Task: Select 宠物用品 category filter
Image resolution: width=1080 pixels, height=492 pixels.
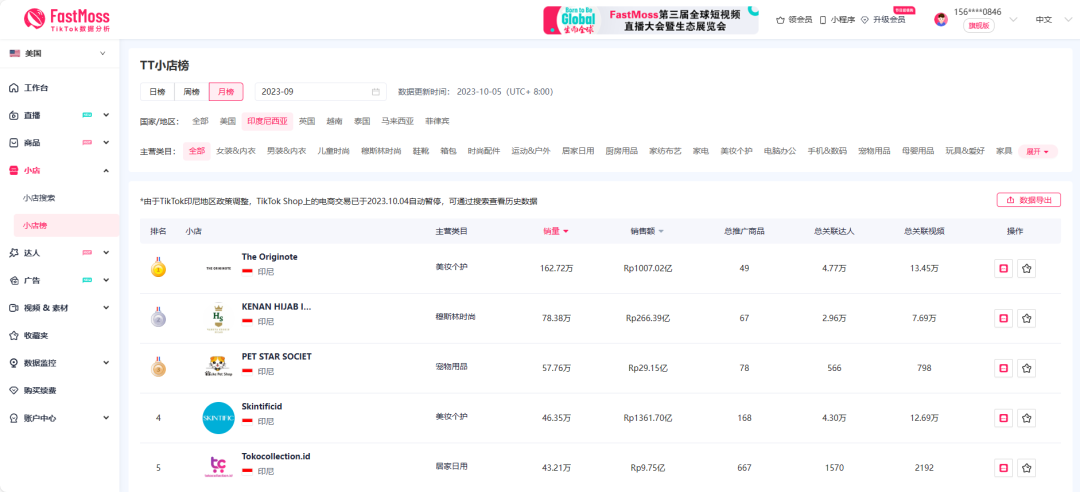Action: pos(874,151)
